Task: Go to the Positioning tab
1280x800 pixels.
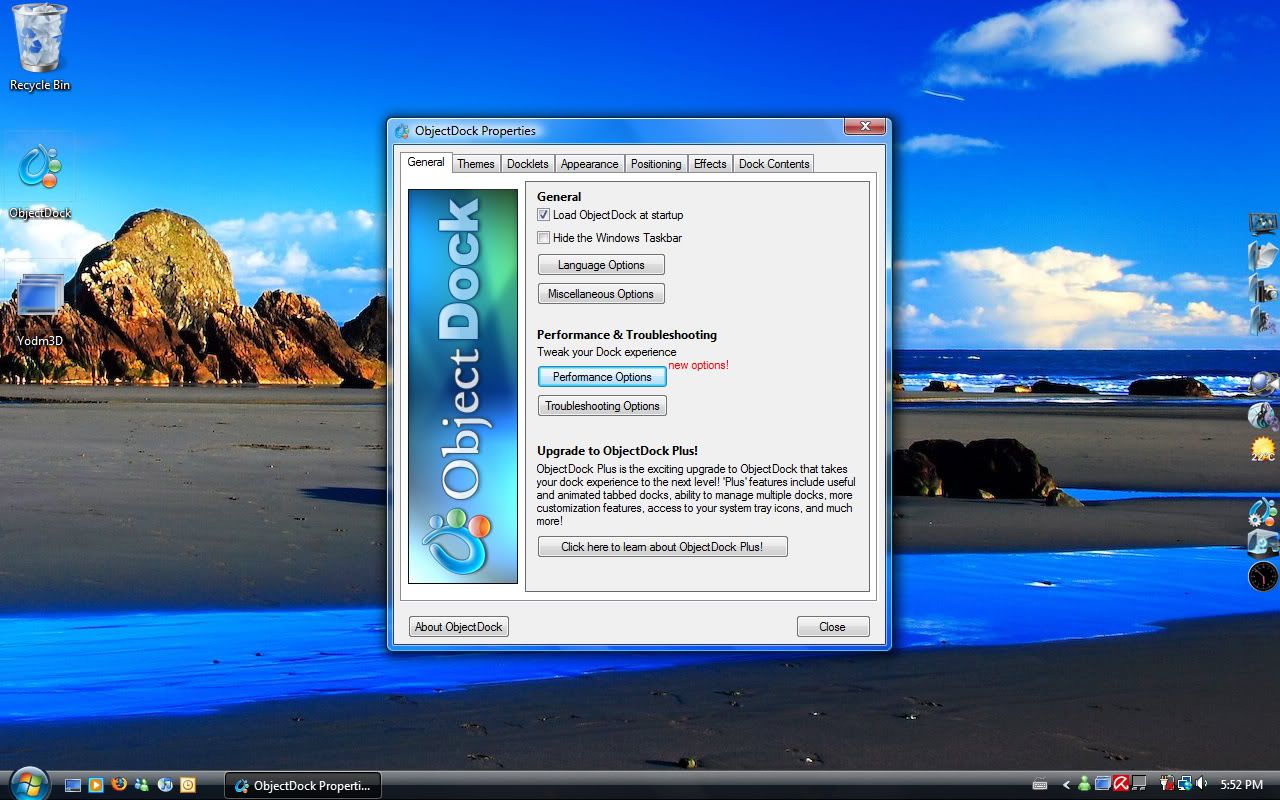Action: 656,164
